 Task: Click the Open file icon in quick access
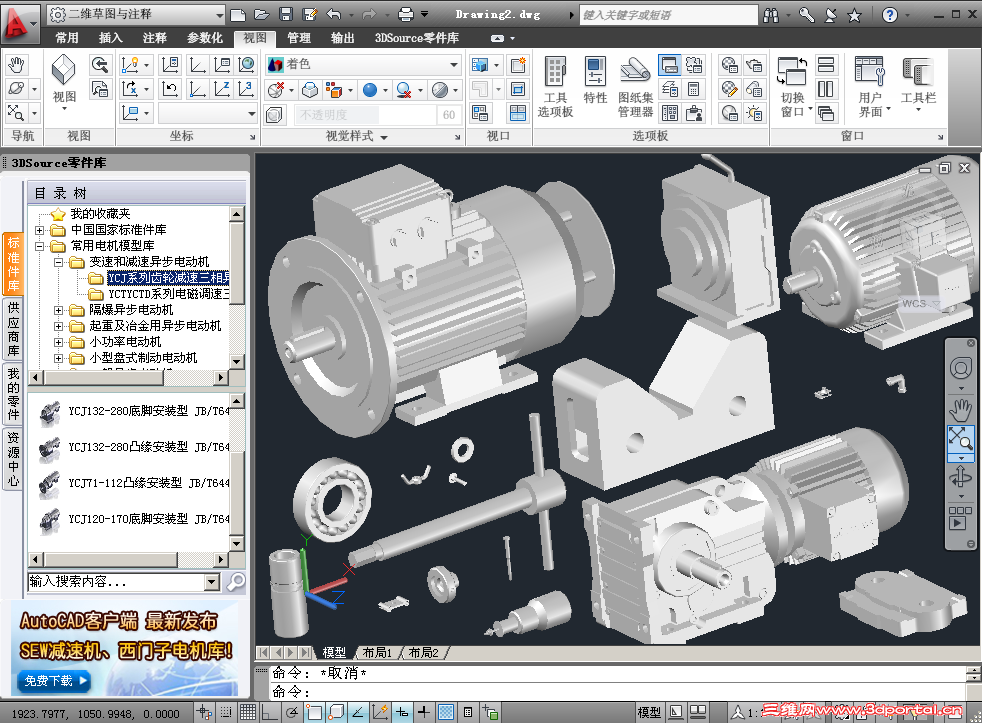[x=262, y=14]
